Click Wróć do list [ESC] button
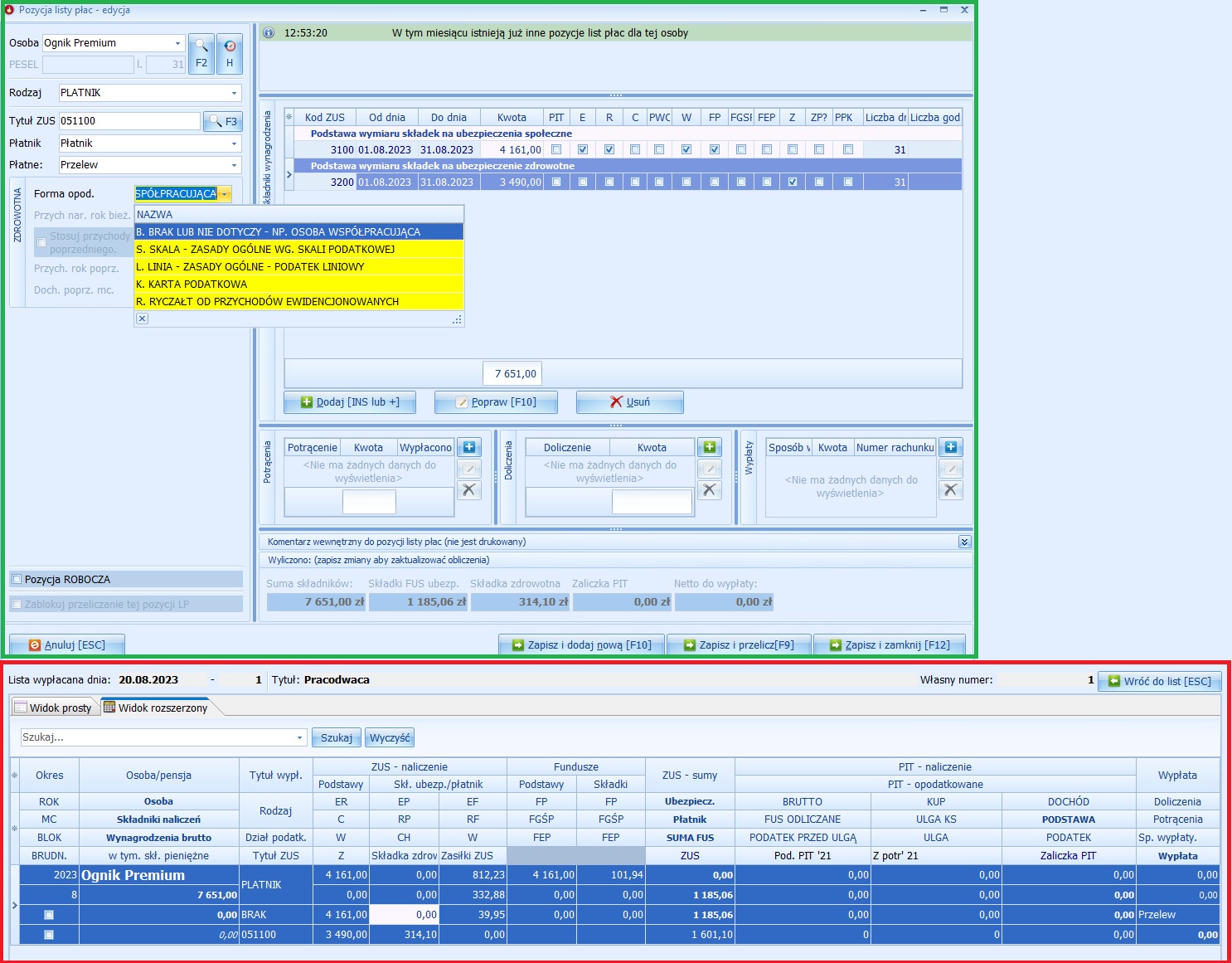Screen dimensions: 1232x963 [1160, 681]
